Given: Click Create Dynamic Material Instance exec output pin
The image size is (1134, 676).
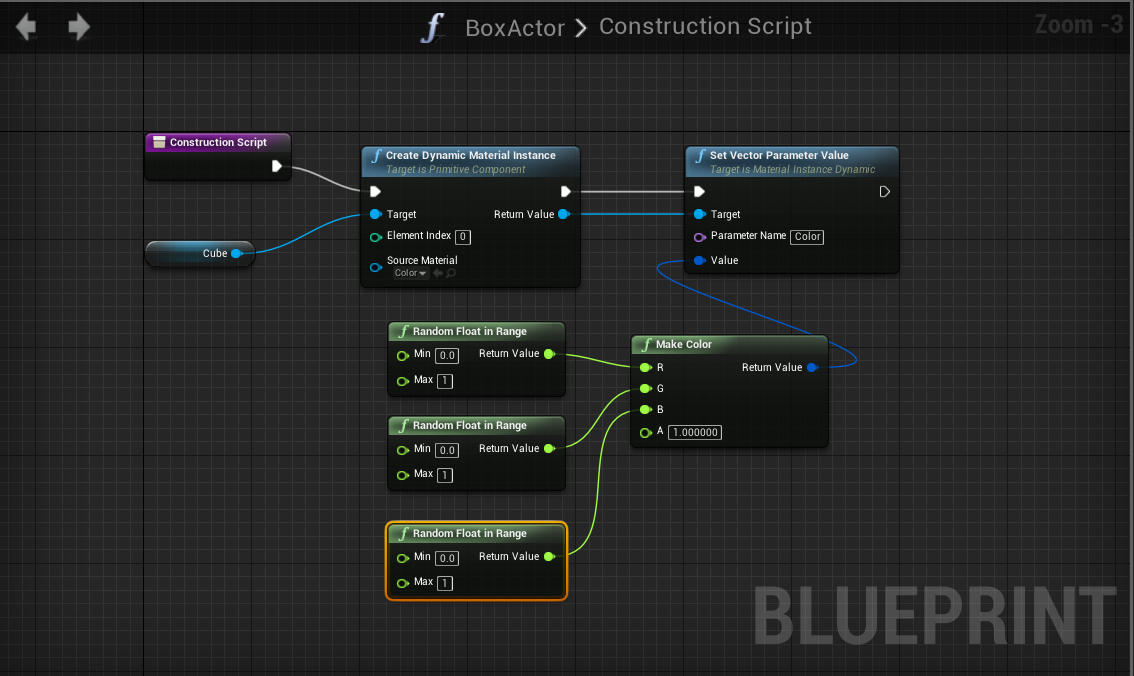Looking at the screenshot, I should (x=566, y=192).
